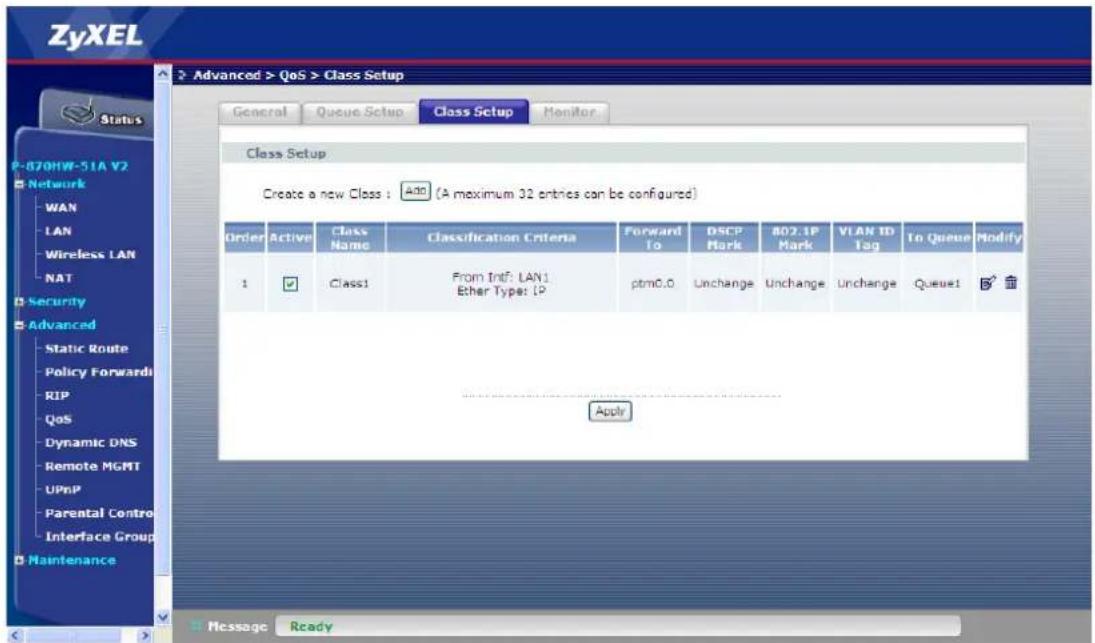Open the Status page icon

click(100, 114)
